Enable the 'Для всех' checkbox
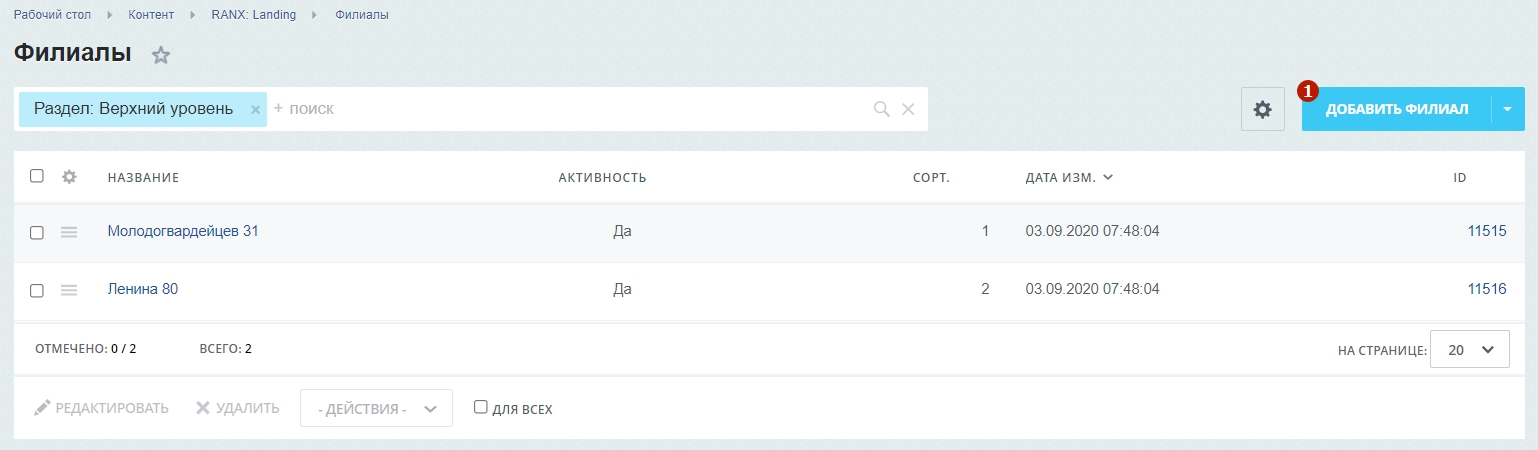The height and width of the screenshot is (450, 1538). [x=481, y=407]
